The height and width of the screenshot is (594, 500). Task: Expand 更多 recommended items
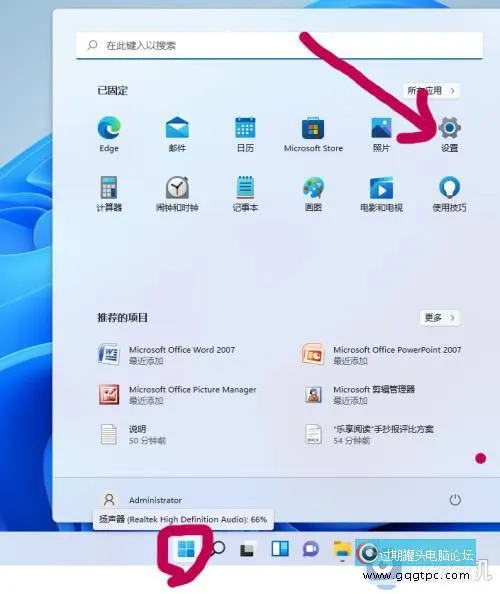click(x=440, y=317)
